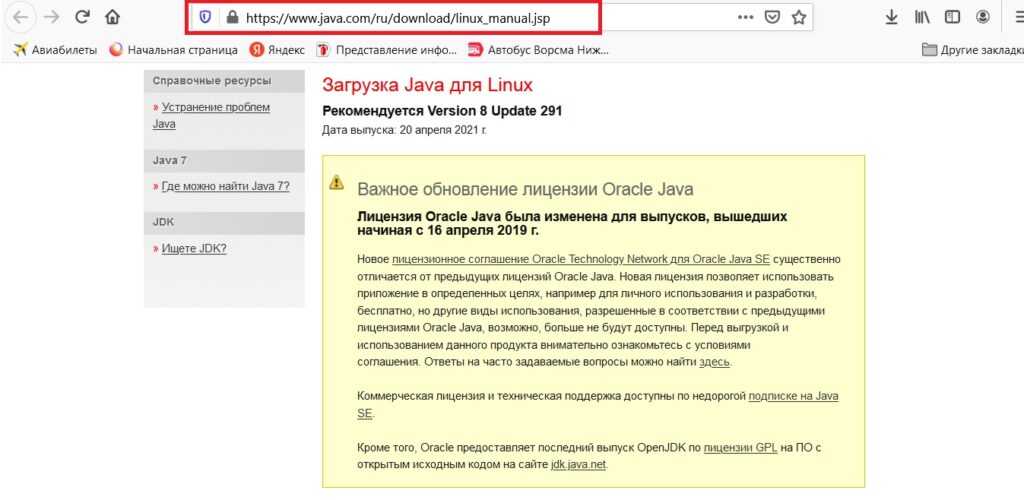Open the browser home page
Screen dimensions: 1024x500
tap(113, 17)
